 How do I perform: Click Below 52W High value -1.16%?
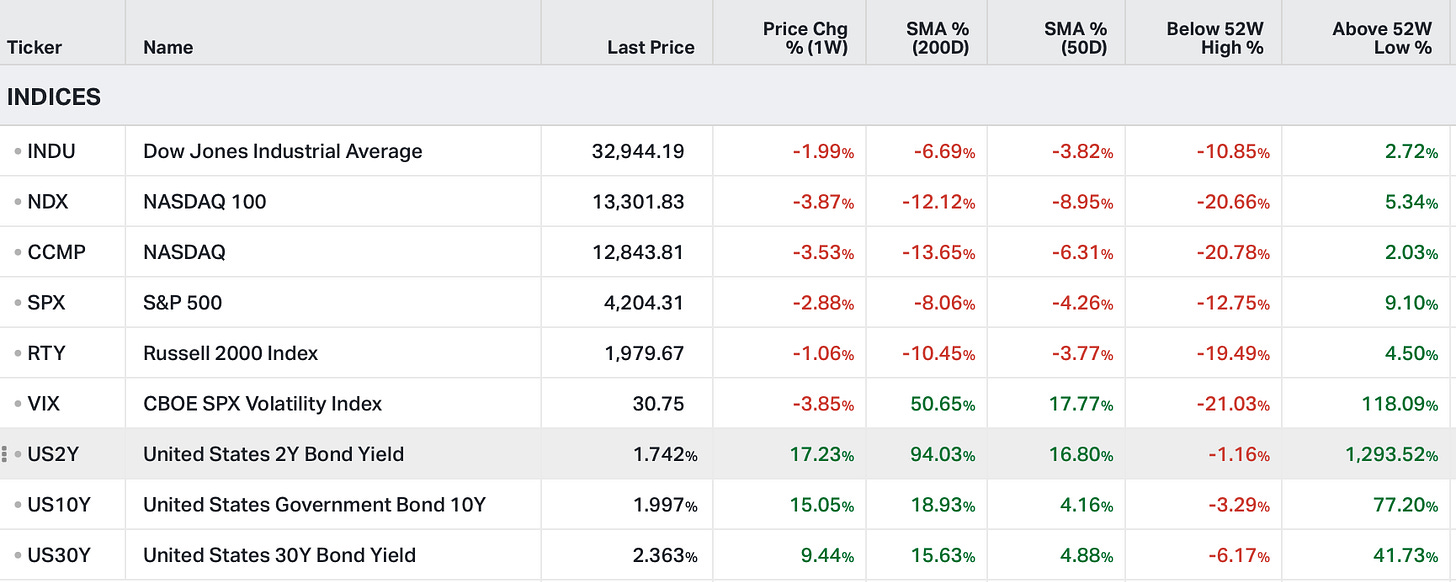(x=1238, y=454)
